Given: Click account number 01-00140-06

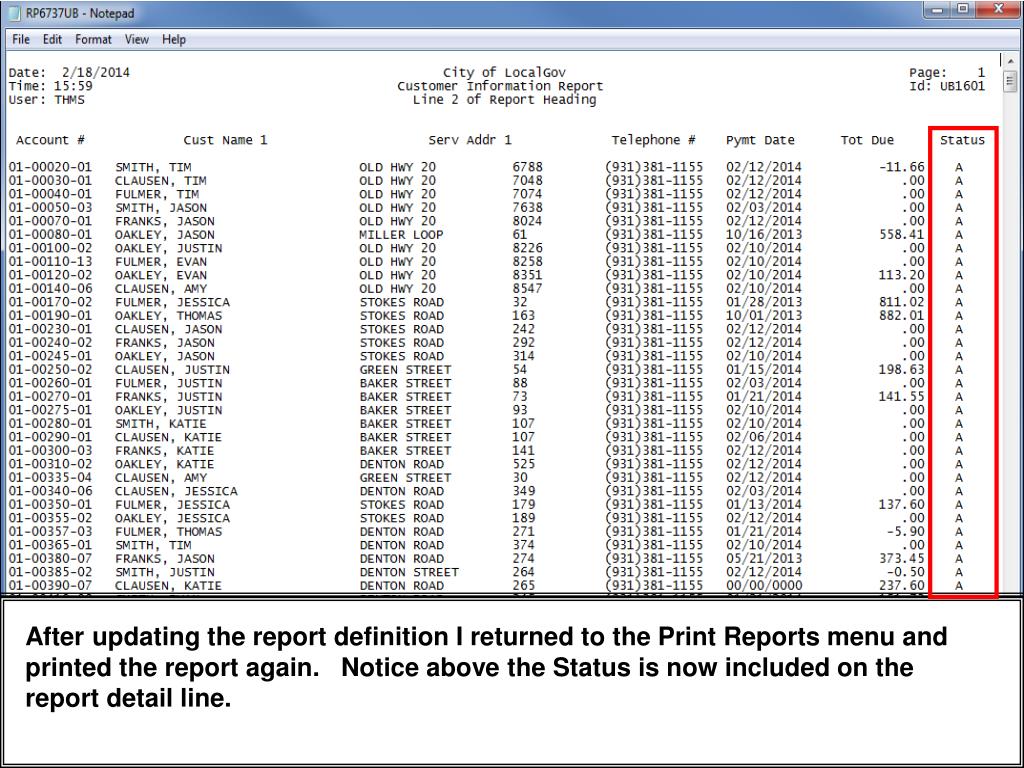Looking at the screenshot, I should coord(50,289).
